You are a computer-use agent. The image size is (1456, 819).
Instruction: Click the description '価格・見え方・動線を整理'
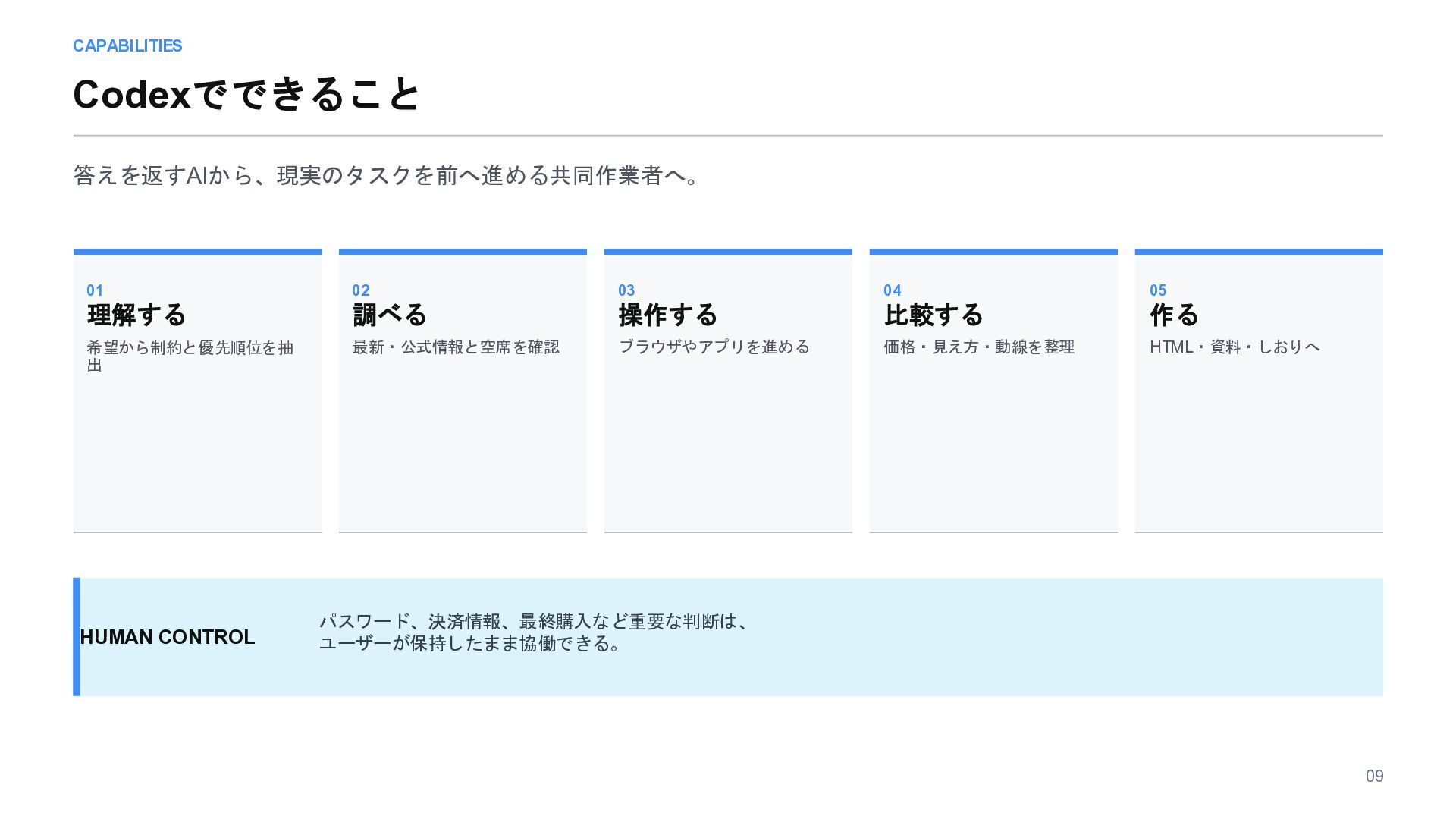tap(979, 347)
